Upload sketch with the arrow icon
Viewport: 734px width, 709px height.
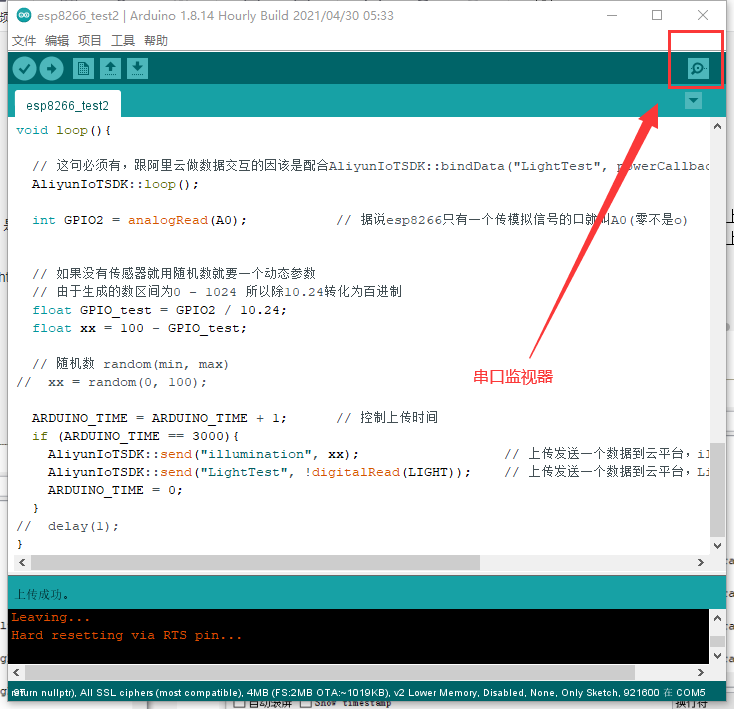(51, 69)
